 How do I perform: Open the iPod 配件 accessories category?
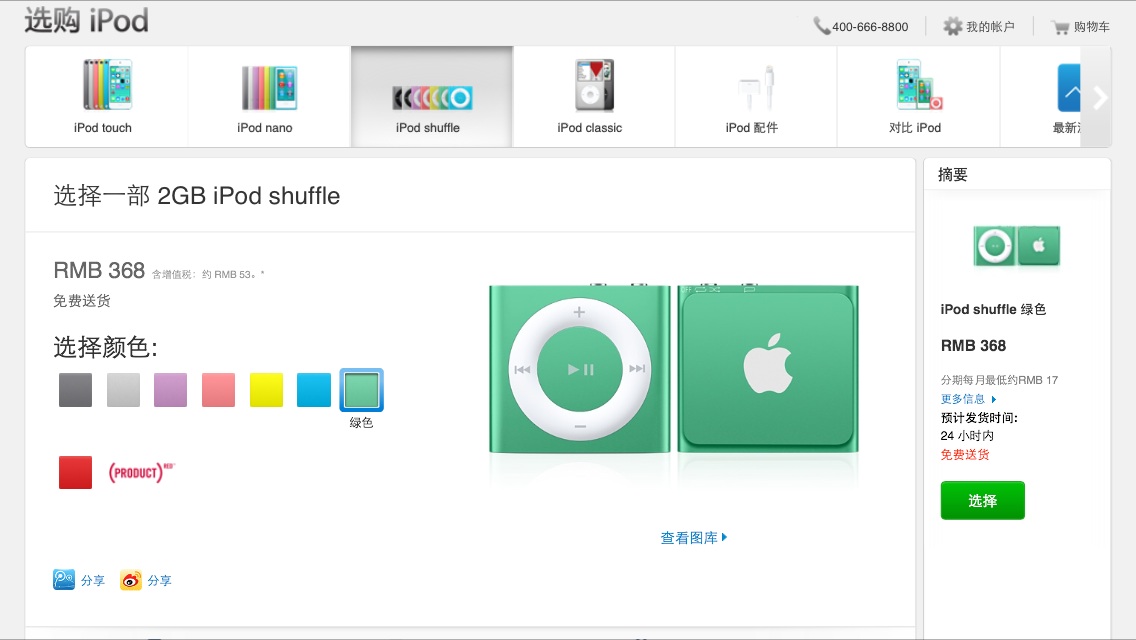click(x=756, y=96)
